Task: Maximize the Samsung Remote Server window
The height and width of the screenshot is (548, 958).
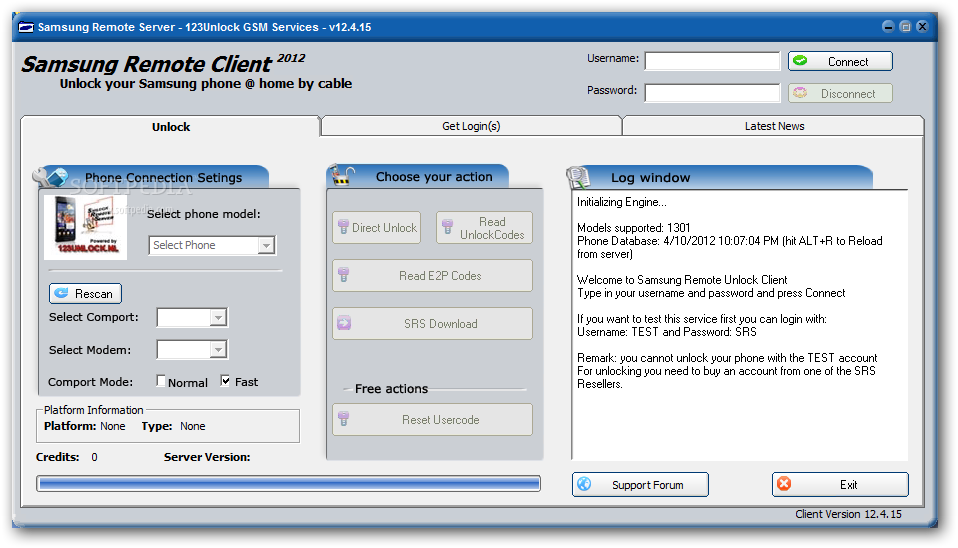Action: click(905, 26)
